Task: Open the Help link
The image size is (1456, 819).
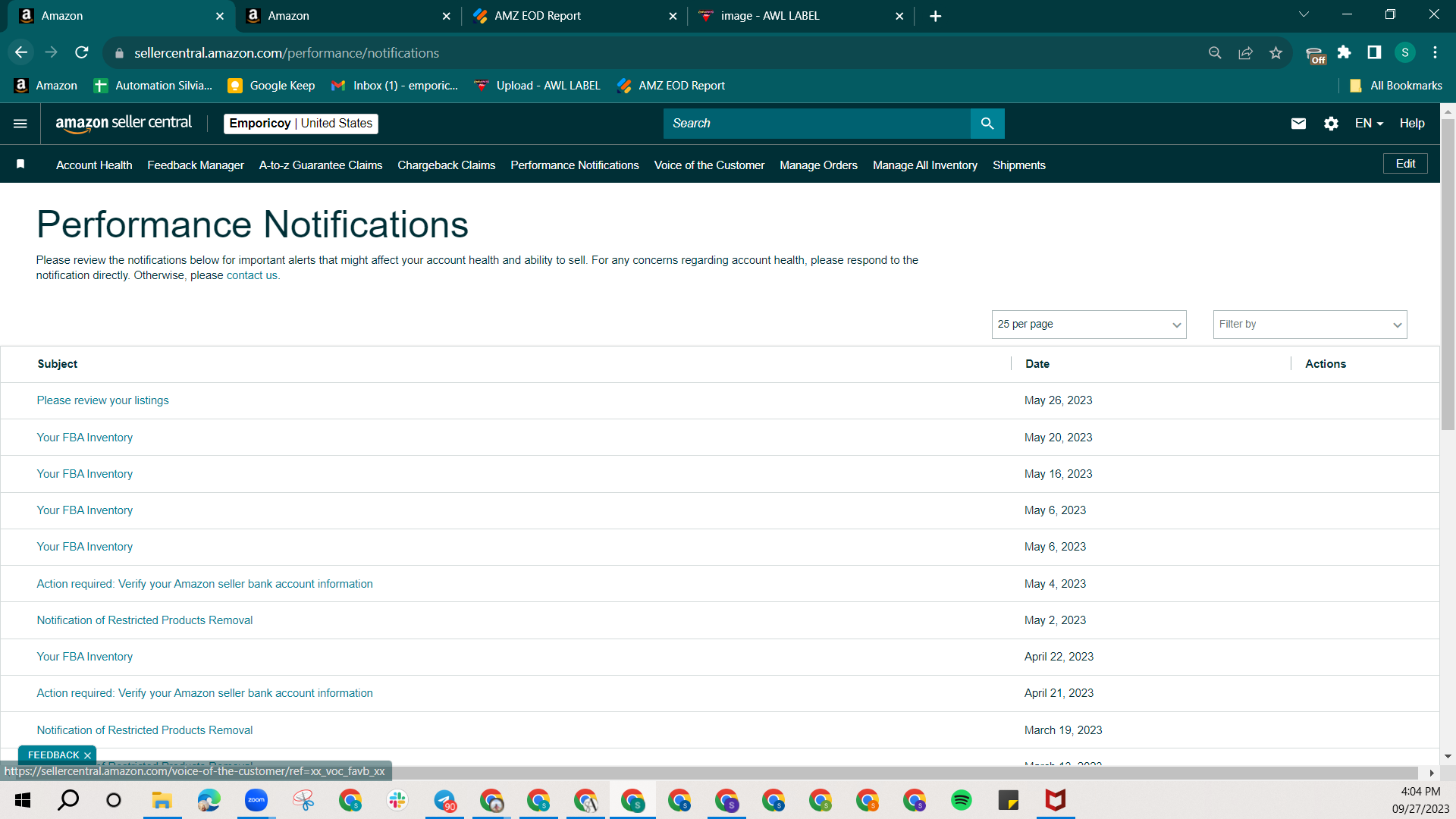Action: 1412,124
